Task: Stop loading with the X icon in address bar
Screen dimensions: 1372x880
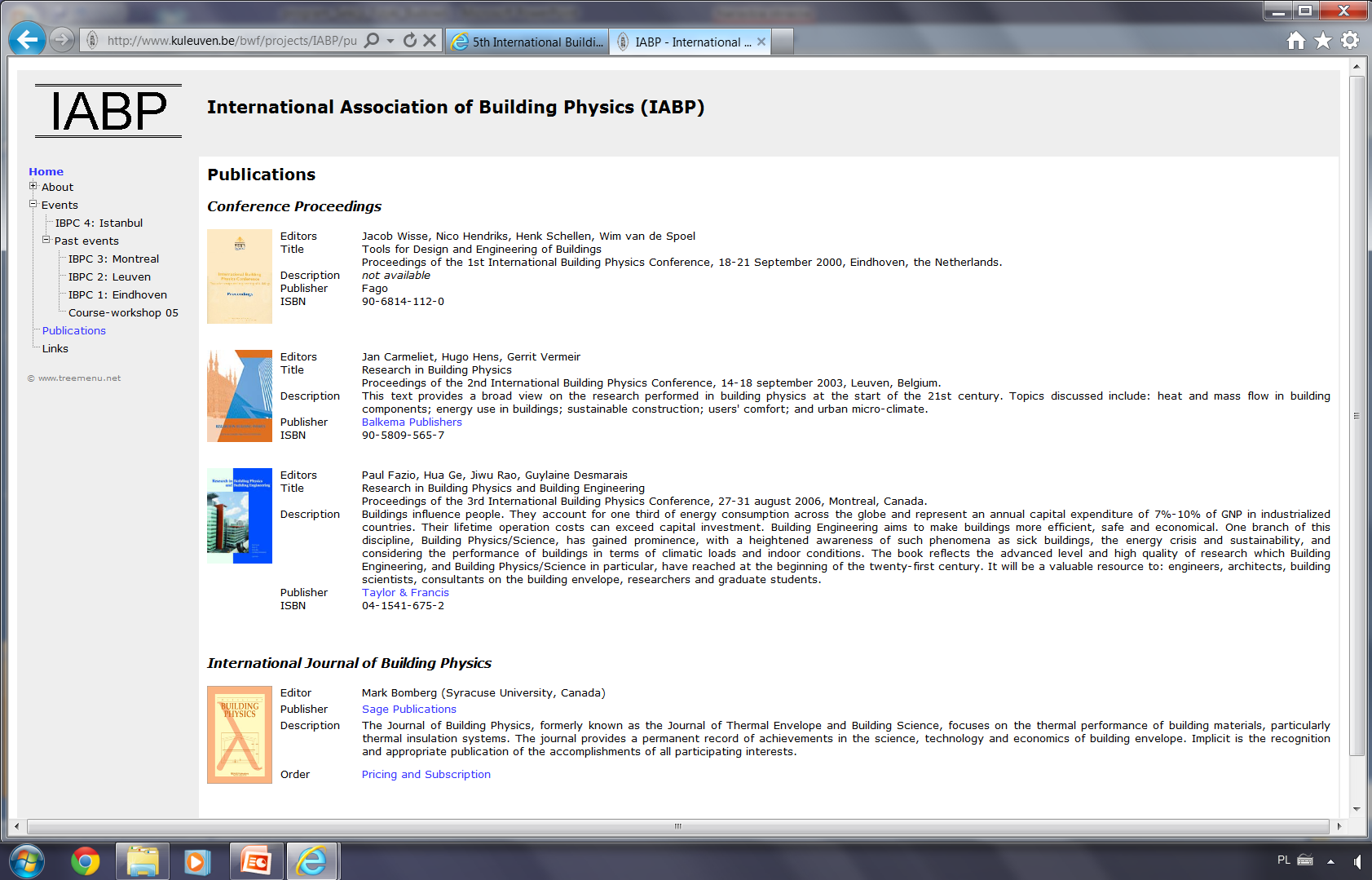Action: pyautogui.click(x=430, y=40)
